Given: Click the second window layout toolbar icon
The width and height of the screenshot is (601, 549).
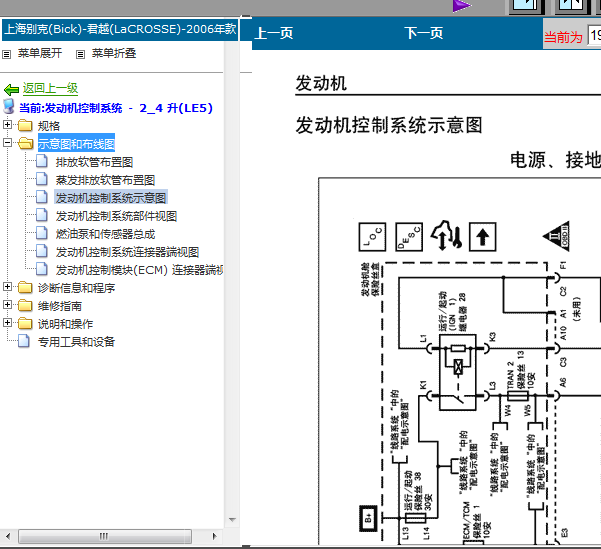Looking at the screenshot, I should pos(573,5).
